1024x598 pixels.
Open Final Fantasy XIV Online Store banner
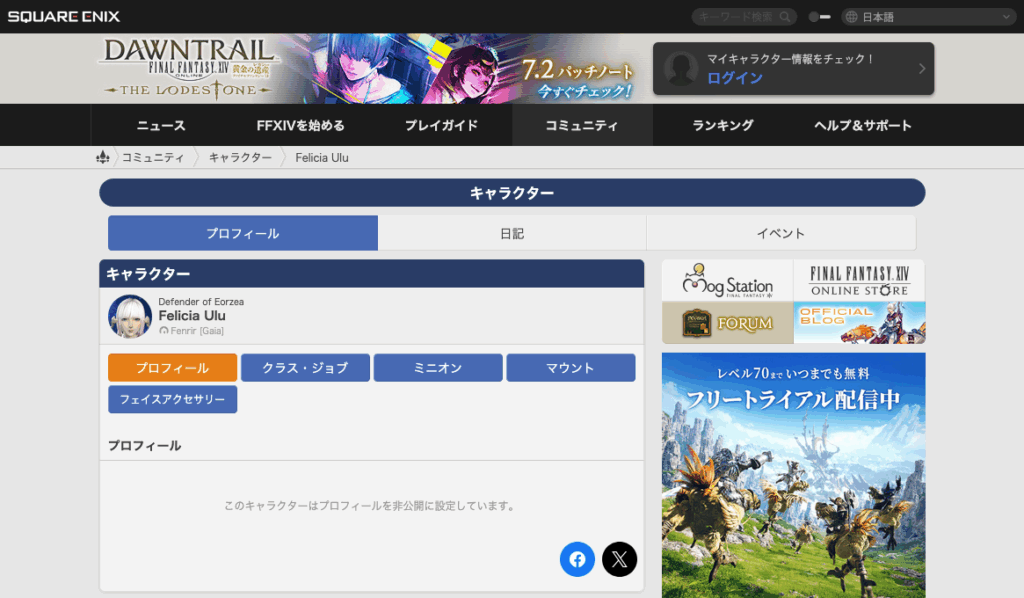click(x=859, y=281)
